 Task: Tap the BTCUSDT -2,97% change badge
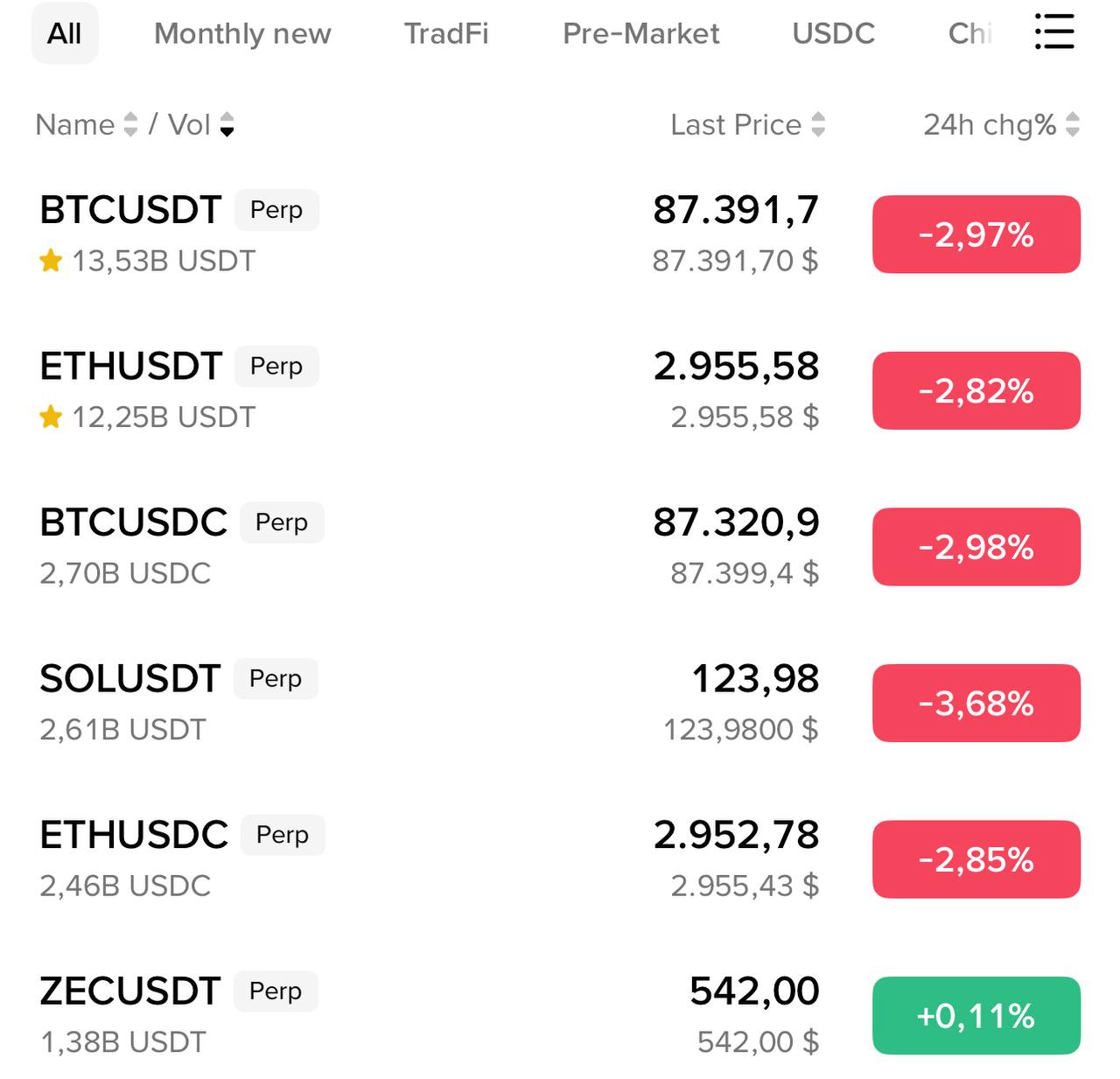(x=976, y=235)
